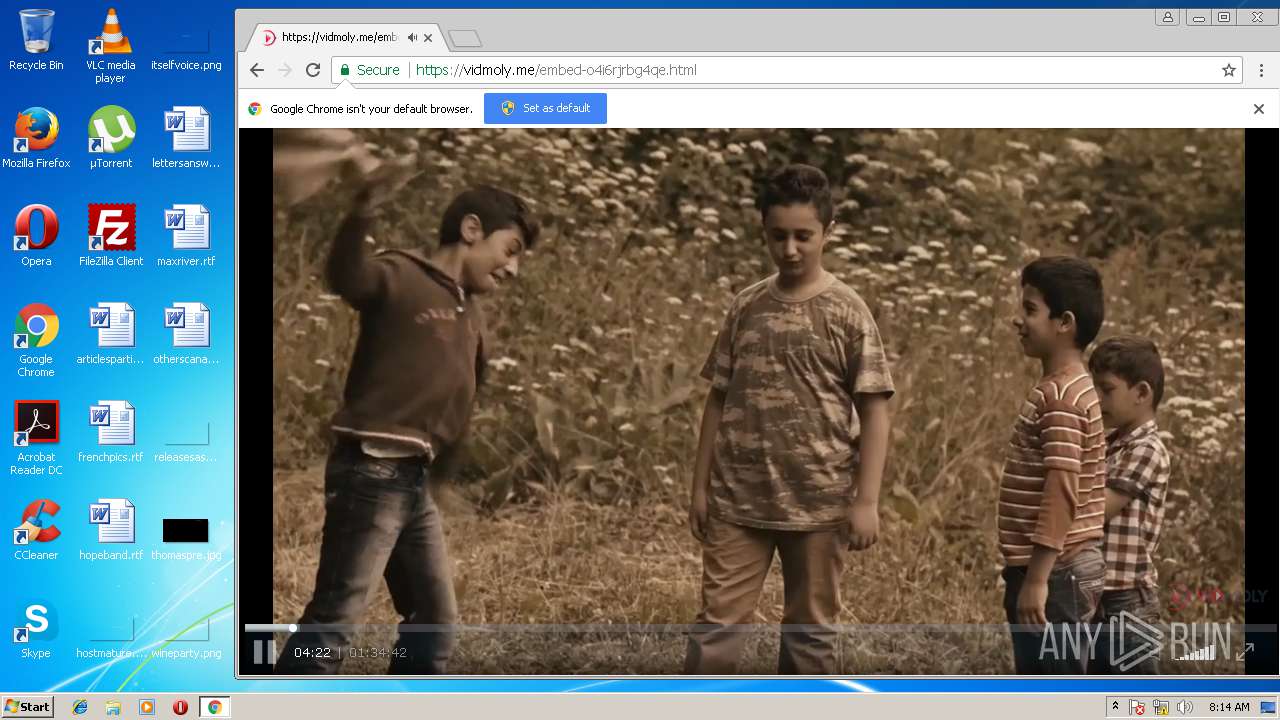Open the Recycle Bin desktop icon

(36, 40)
